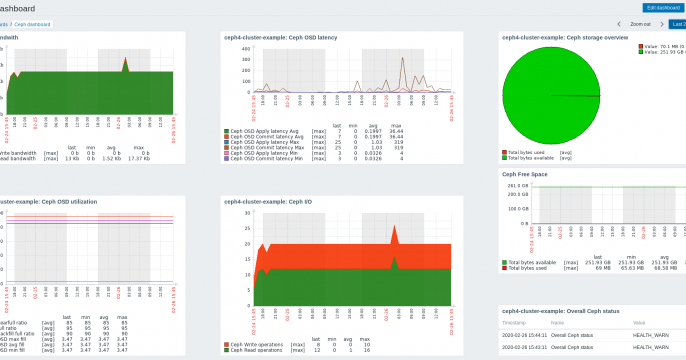Click green Total bytes available swatch in Ceph Free Space
The height and width of the screenshot is (360, 686).
504,262
